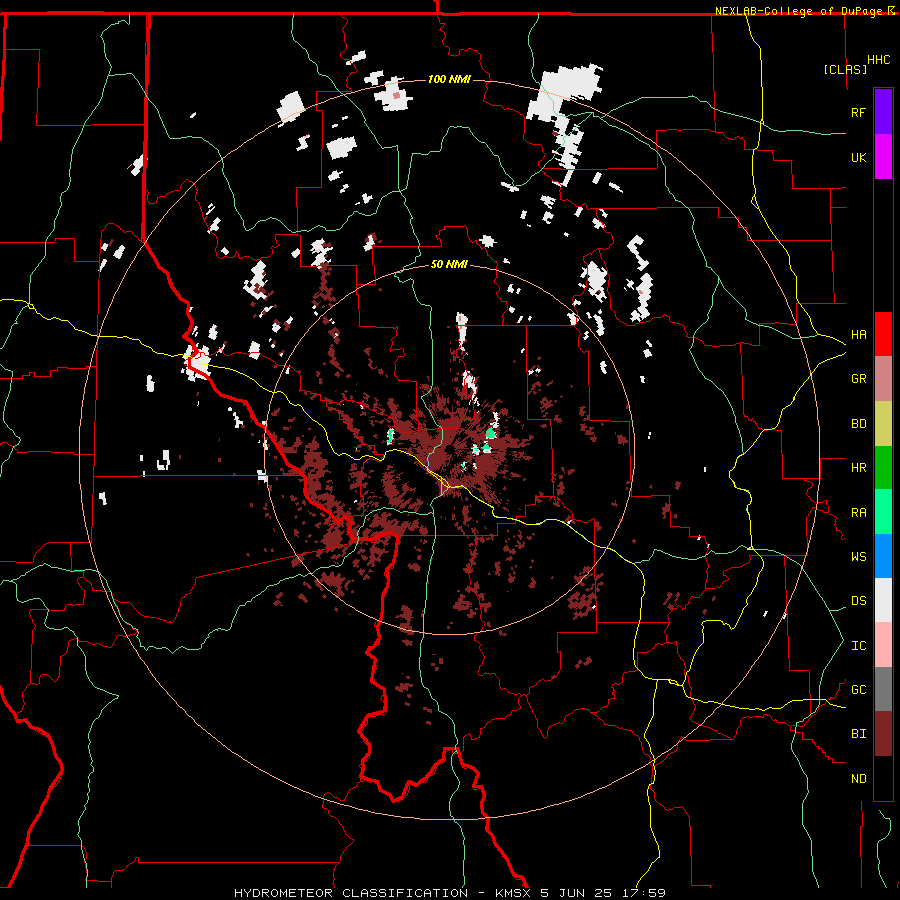Click the GC gray legend swatch
Screen dimensions: 900x900
(883, 689)
